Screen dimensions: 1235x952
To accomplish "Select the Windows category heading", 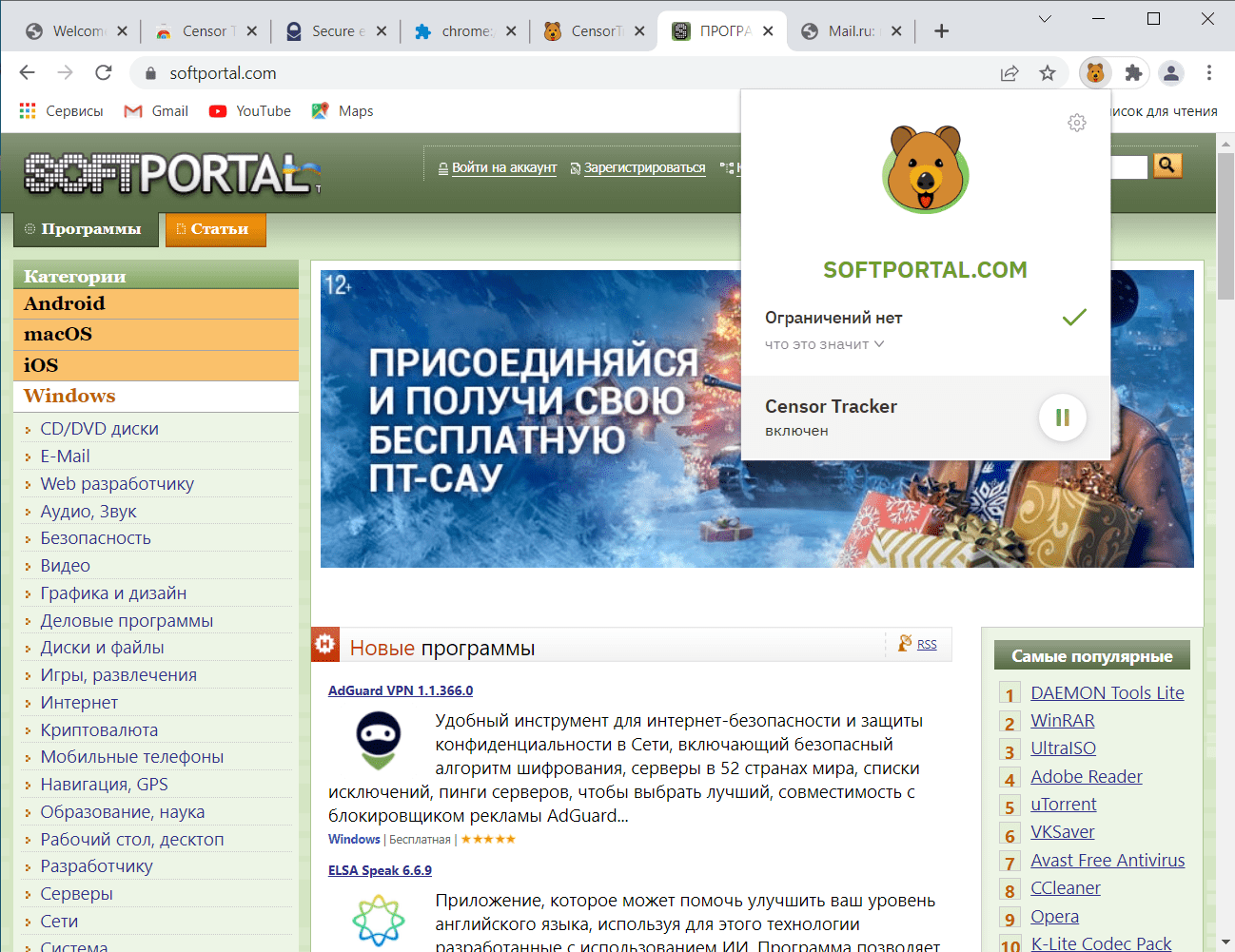I will click(x=156, y=397).
